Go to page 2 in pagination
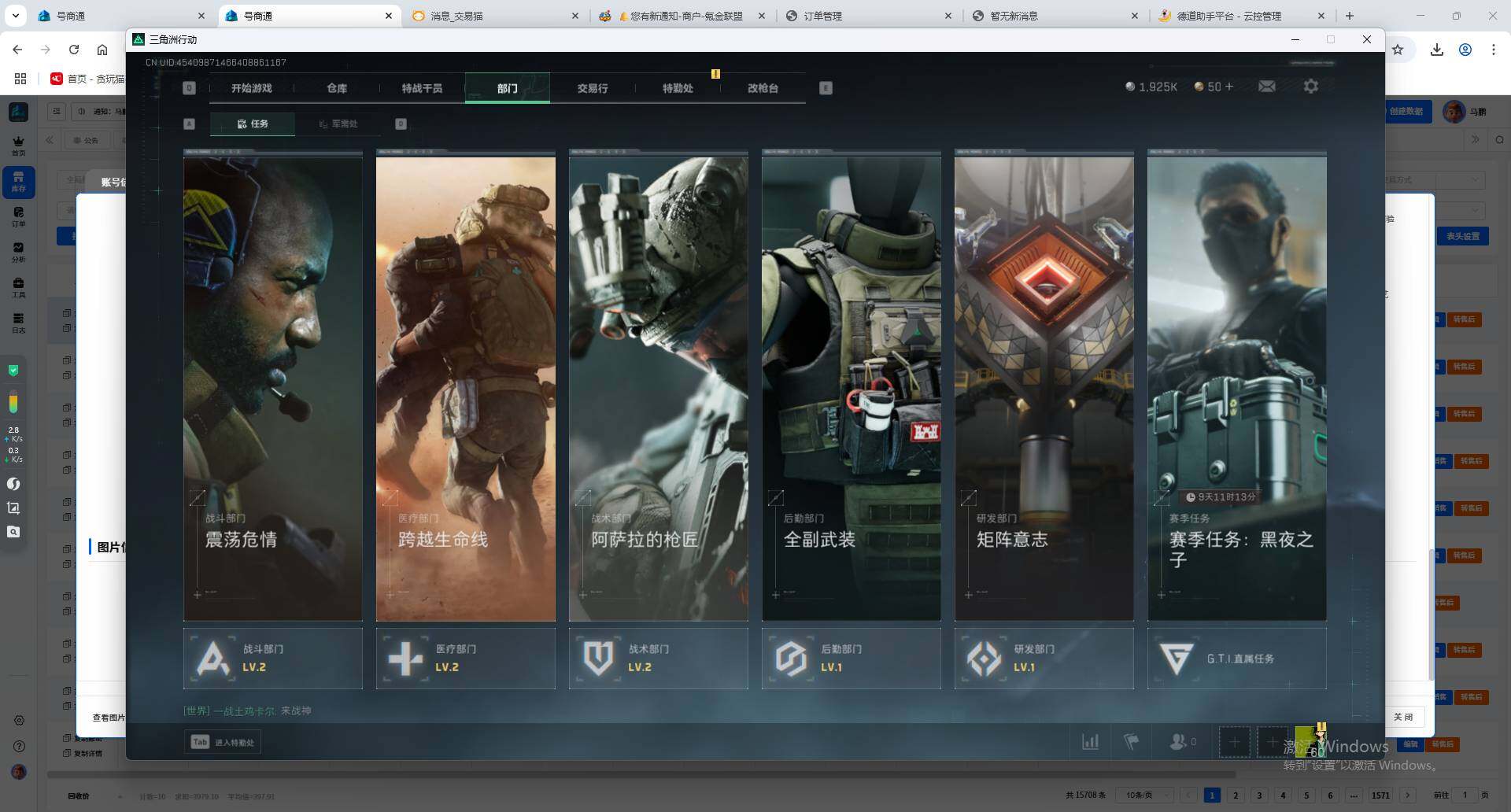 [x=1236, y=795]
